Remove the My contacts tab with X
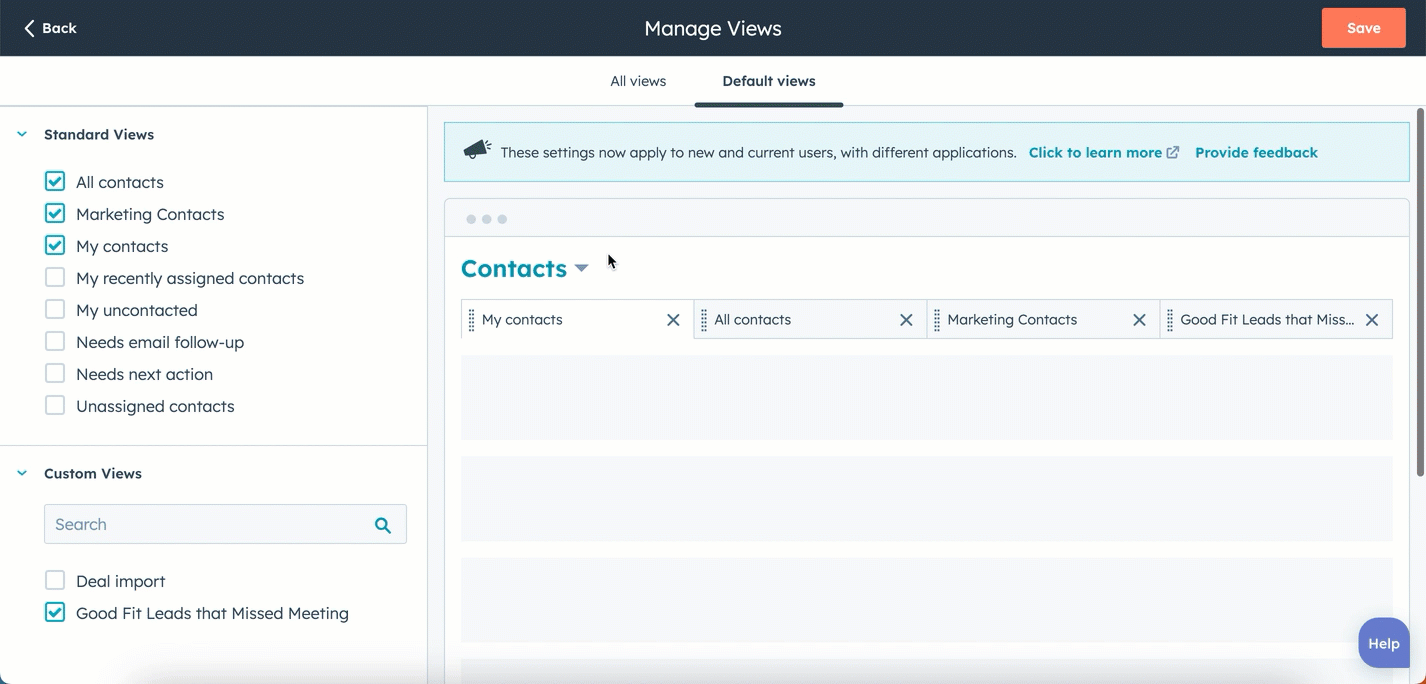The width and height of the screenshot is (1426, 684). tap(673, 320)
